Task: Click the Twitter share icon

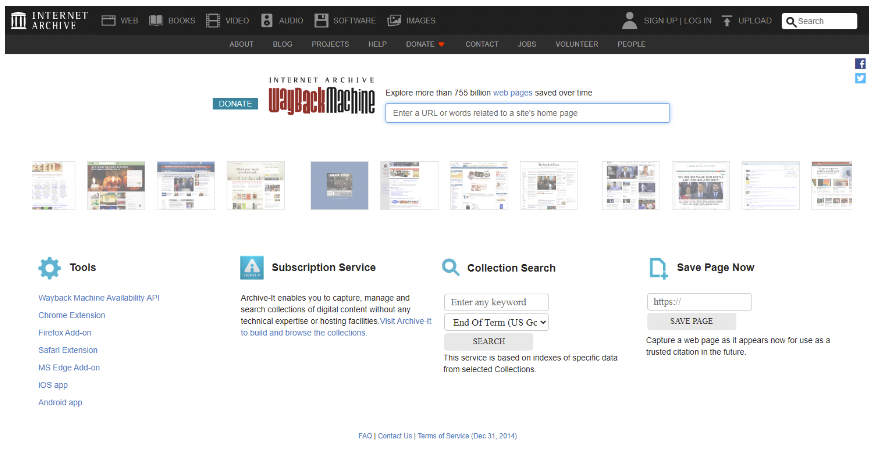Action: click(x=860, y=78)
